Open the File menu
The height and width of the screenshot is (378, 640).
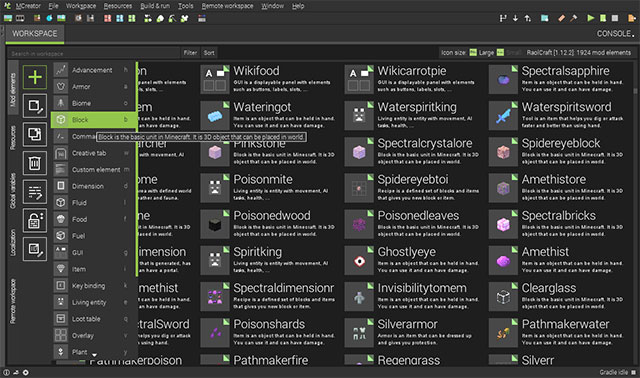click(53, 6)
